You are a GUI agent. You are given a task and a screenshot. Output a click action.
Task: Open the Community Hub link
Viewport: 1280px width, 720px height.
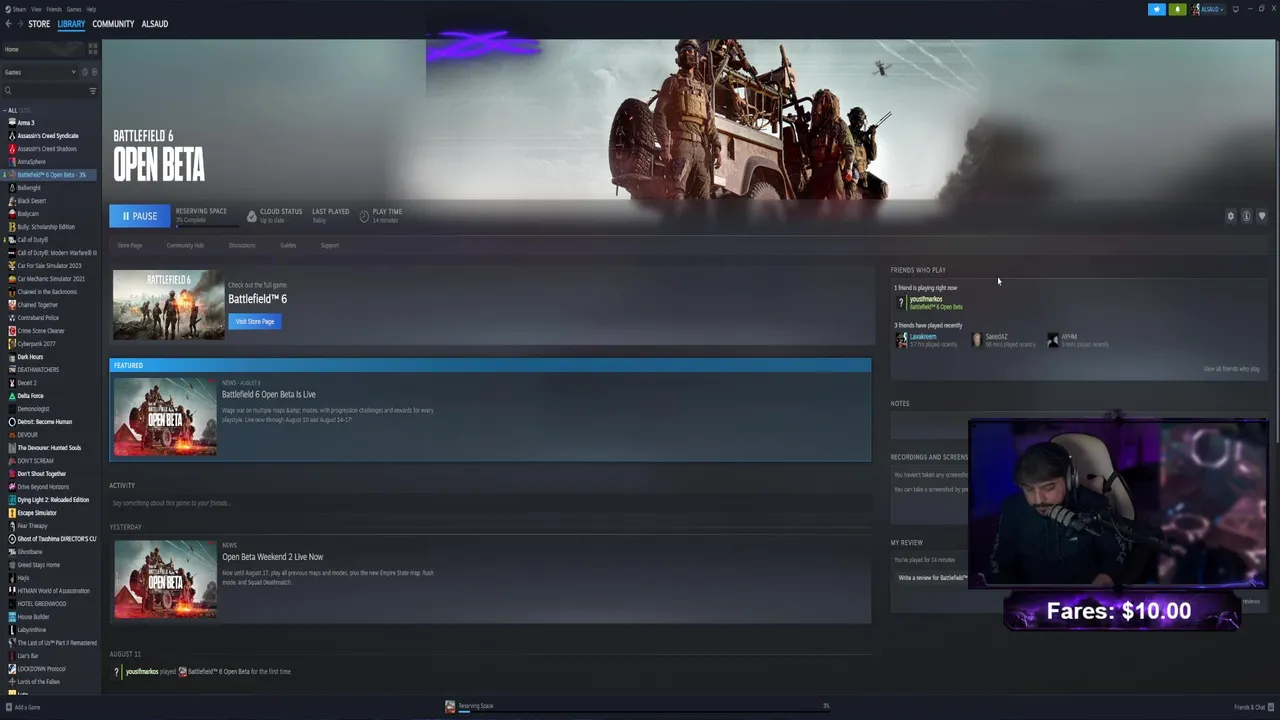(185, 245)
